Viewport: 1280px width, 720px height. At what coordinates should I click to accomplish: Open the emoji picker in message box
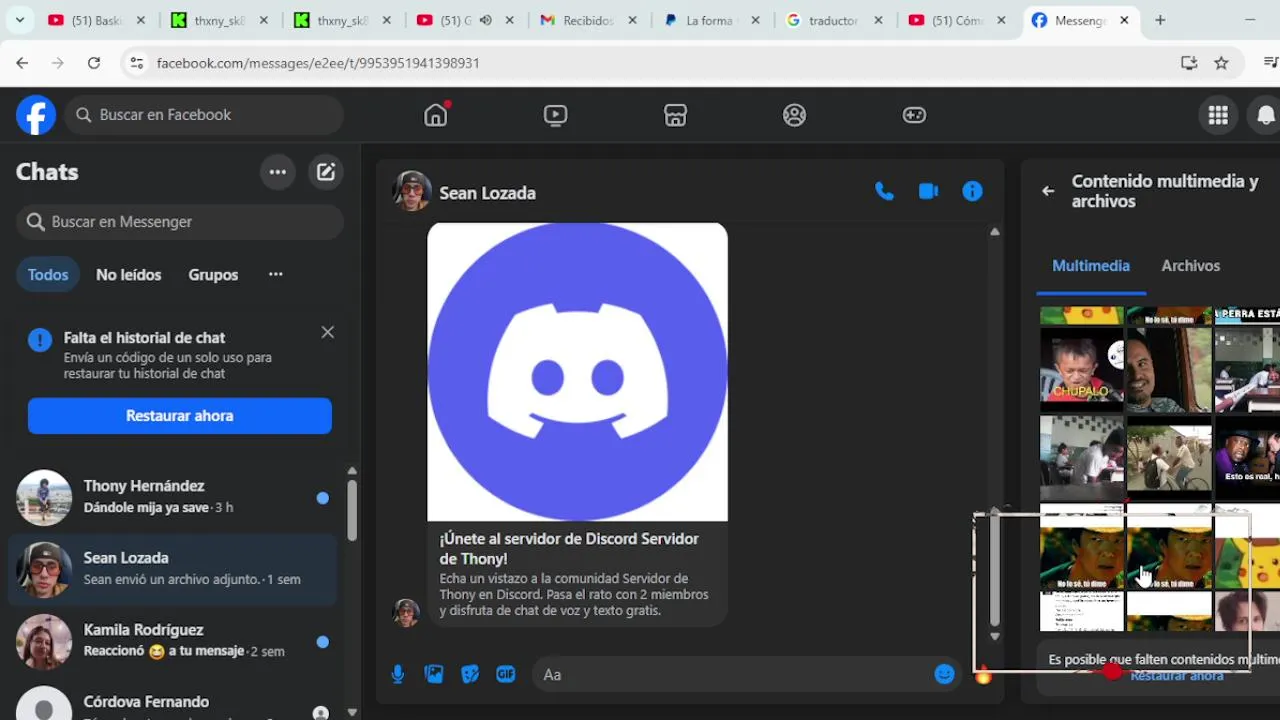[944, 674]
